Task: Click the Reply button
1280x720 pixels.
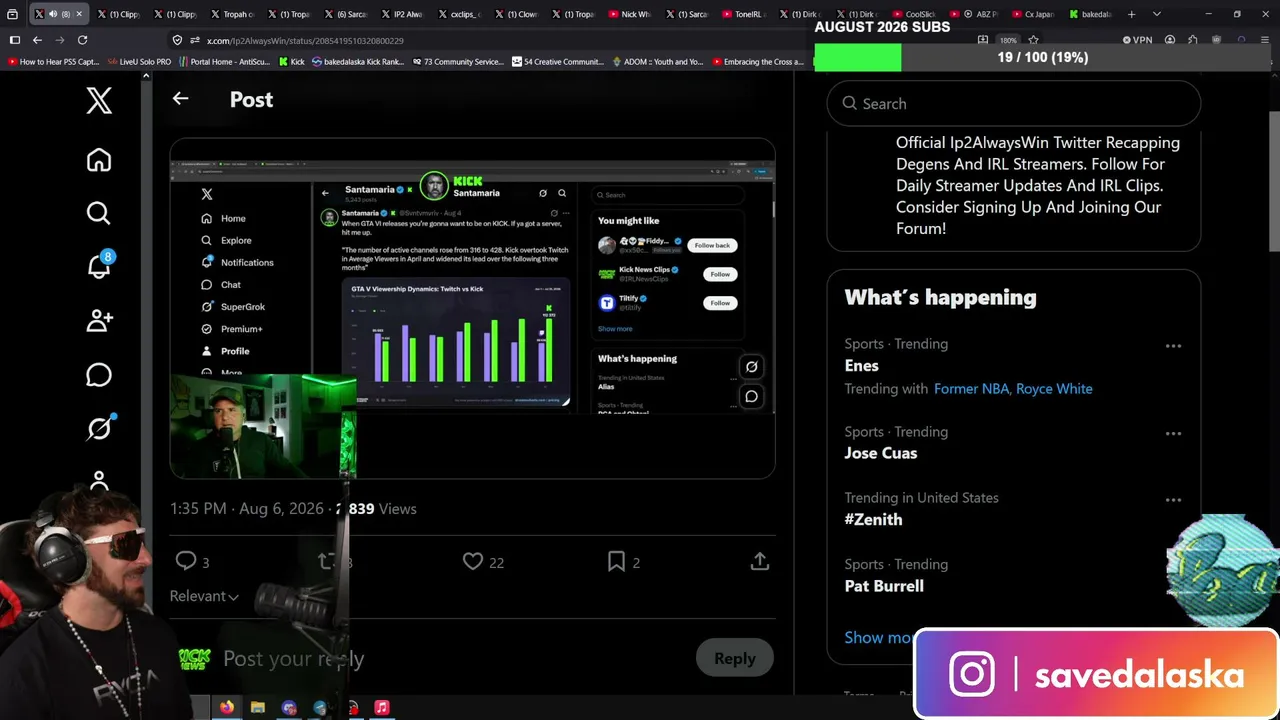Action: 735,658
